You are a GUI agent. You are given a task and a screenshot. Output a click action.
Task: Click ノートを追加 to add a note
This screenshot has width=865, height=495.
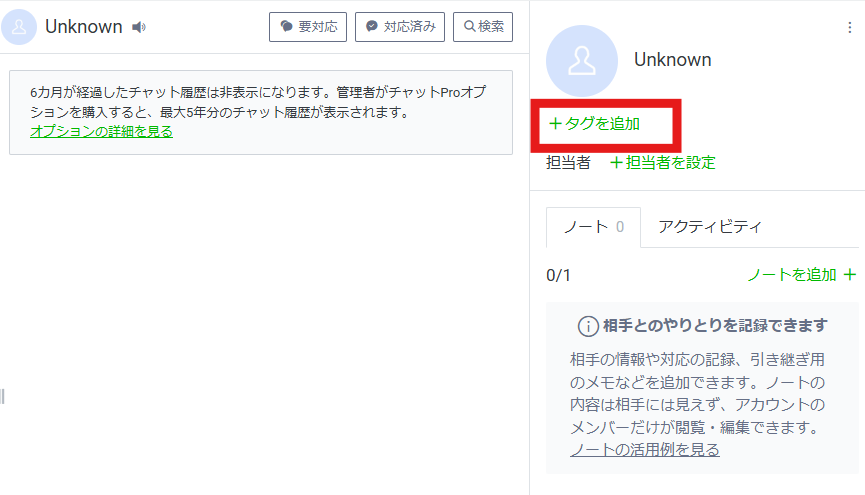point(801,275)
